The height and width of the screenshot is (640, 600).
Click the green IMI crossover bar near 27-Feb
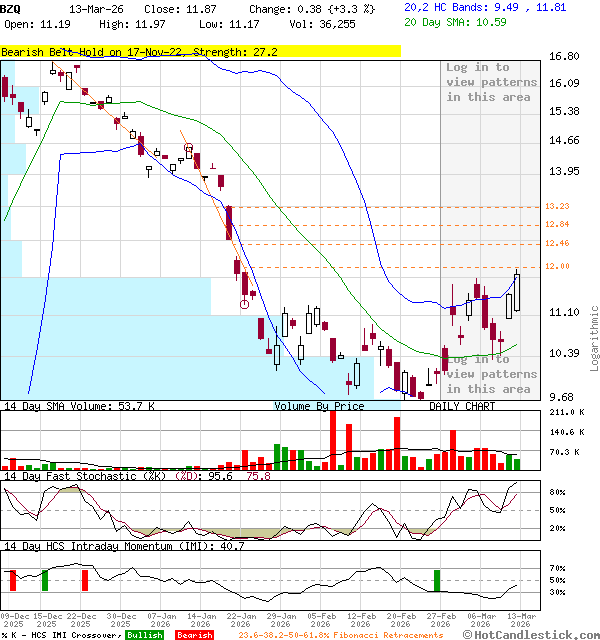[x=436, y=580]
